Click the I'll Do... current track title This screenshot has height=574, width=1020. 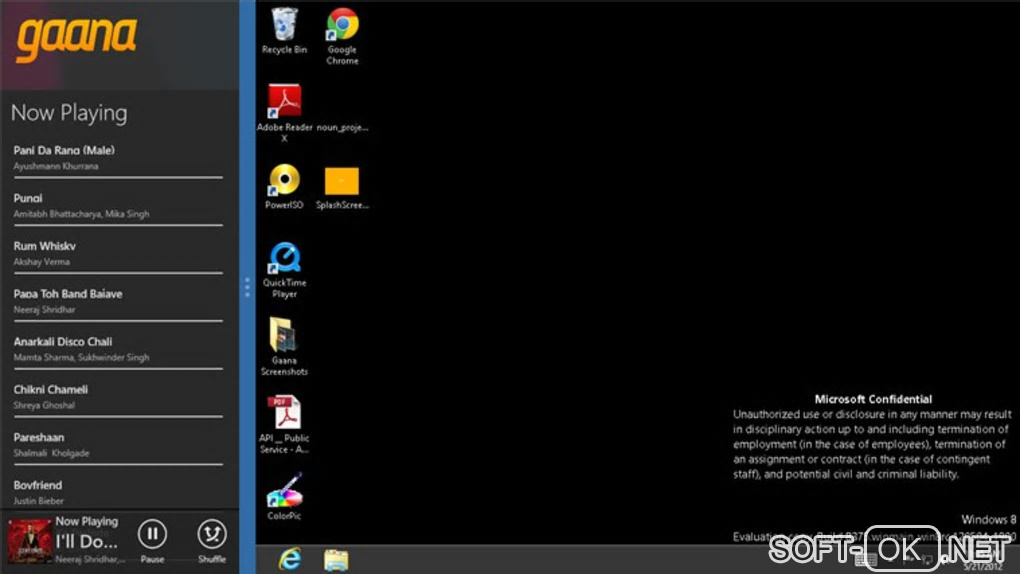point(87,541)
